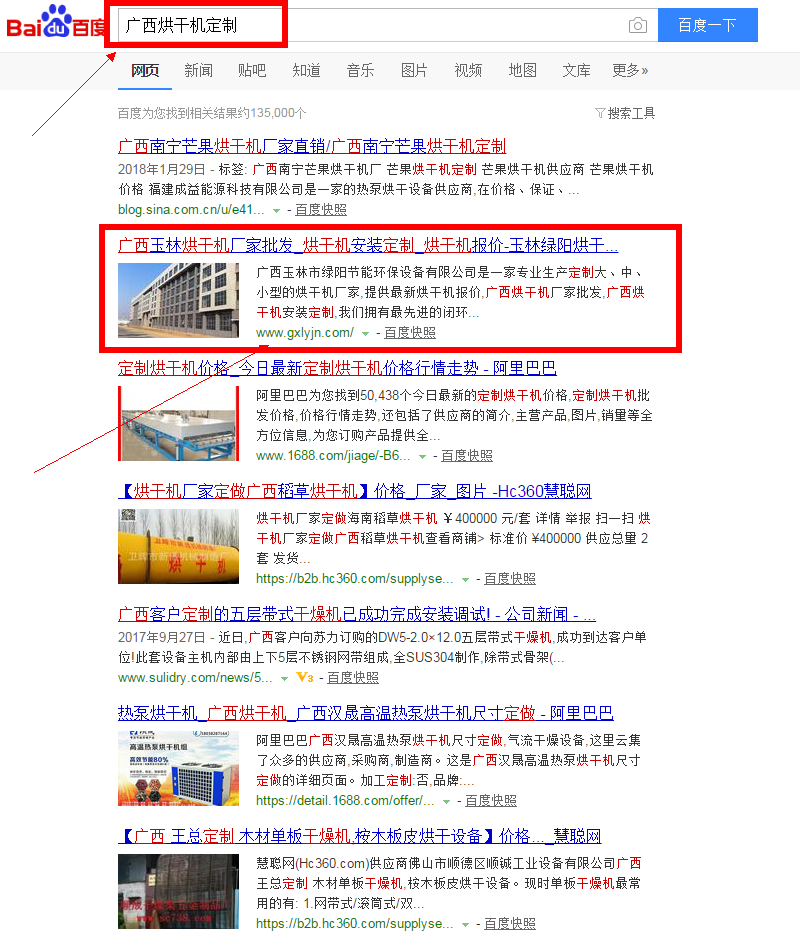Click conveyor dryer thumbnail of 定制烘干机价格 result
Screen dimensions: 800x936
tap(179, 423)
